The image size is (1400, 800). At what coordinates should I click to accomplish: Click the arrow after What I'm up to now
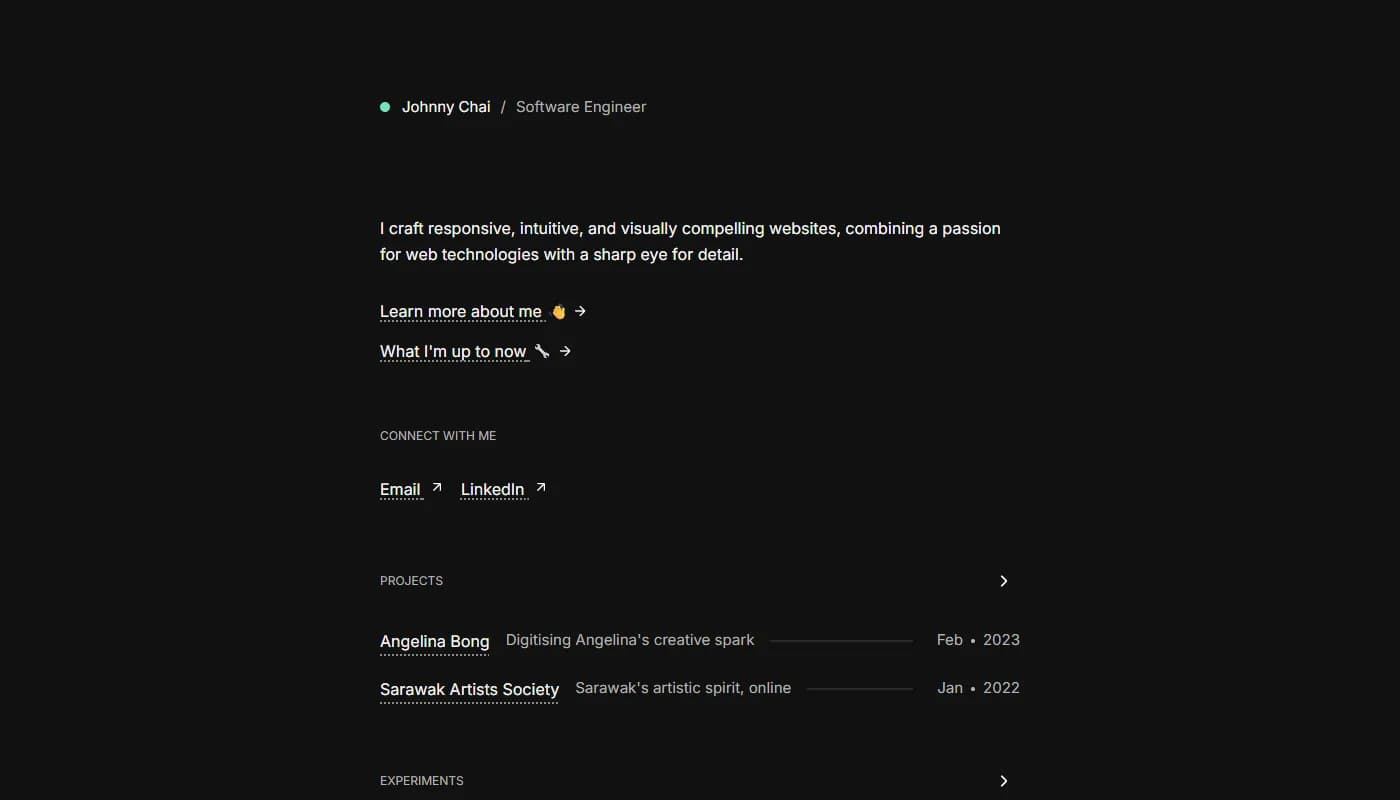(x=565, y=351)
